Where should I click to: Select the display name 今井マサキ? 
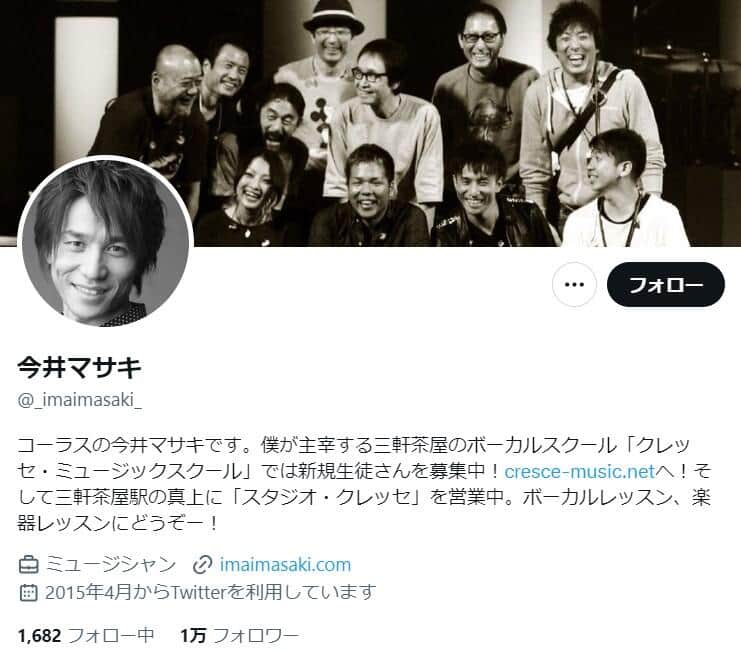80,367
